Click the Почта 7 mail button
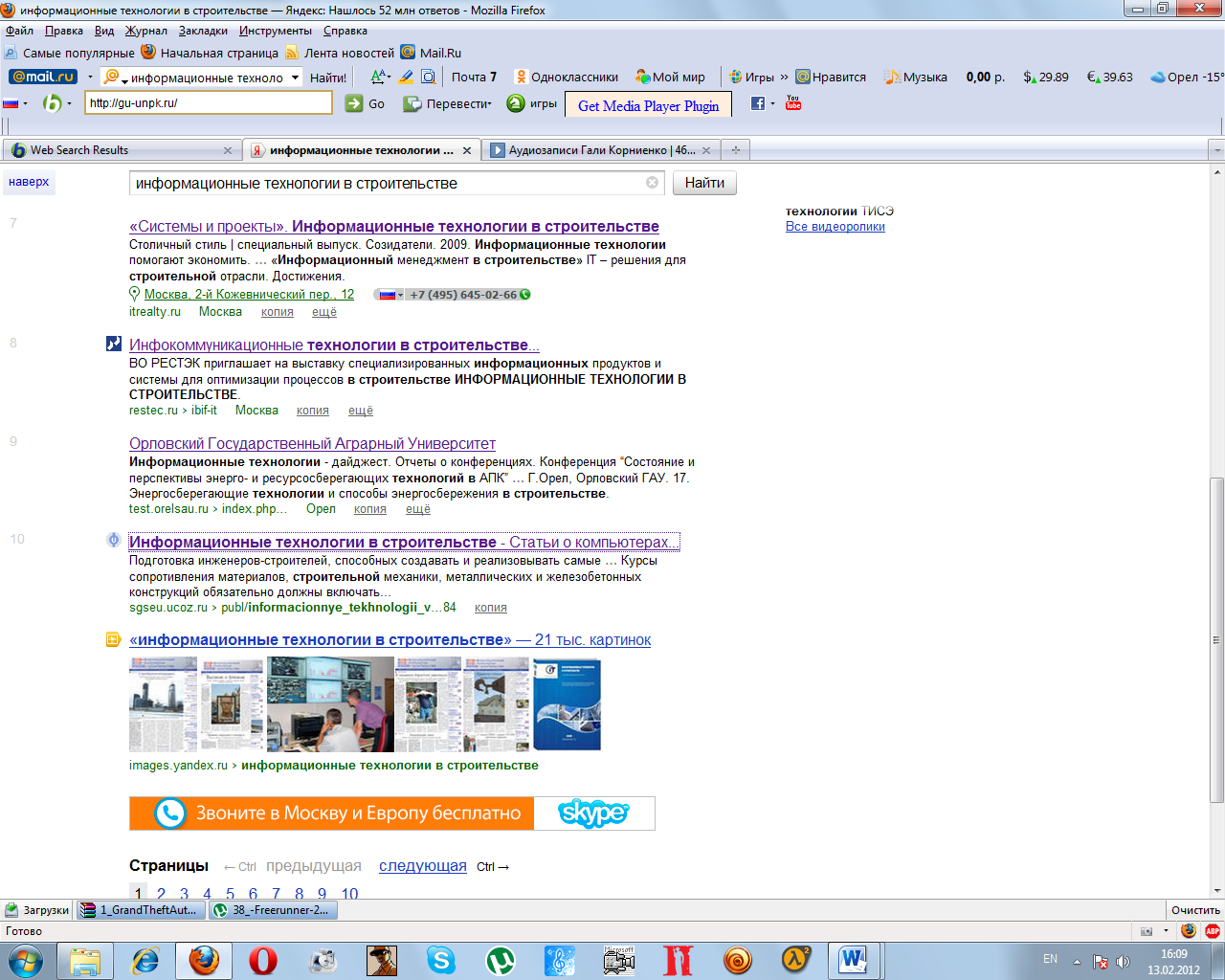 474,77
